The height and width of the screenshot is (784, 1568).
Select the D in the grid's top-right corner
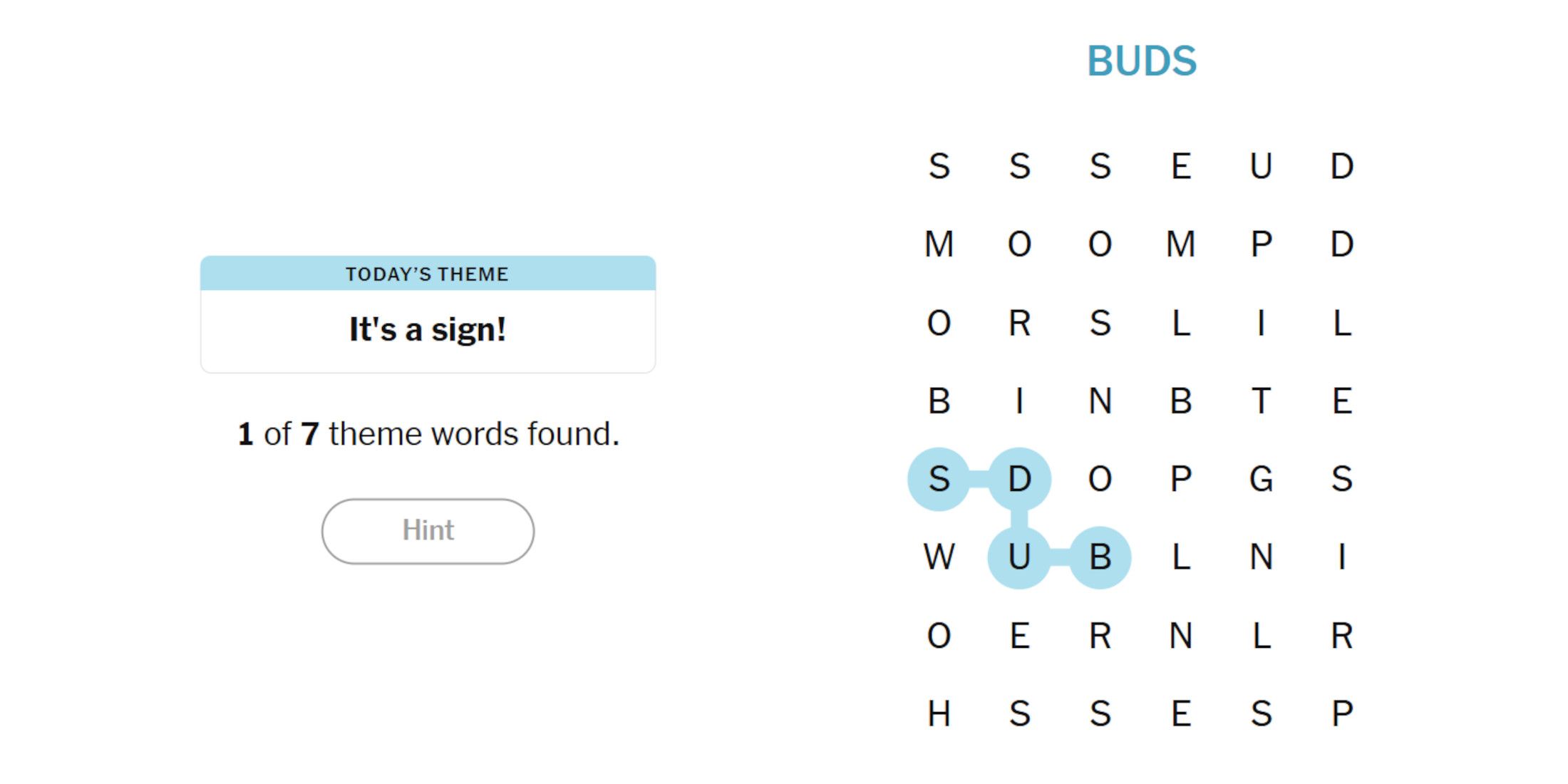(x=1341, y=166)
